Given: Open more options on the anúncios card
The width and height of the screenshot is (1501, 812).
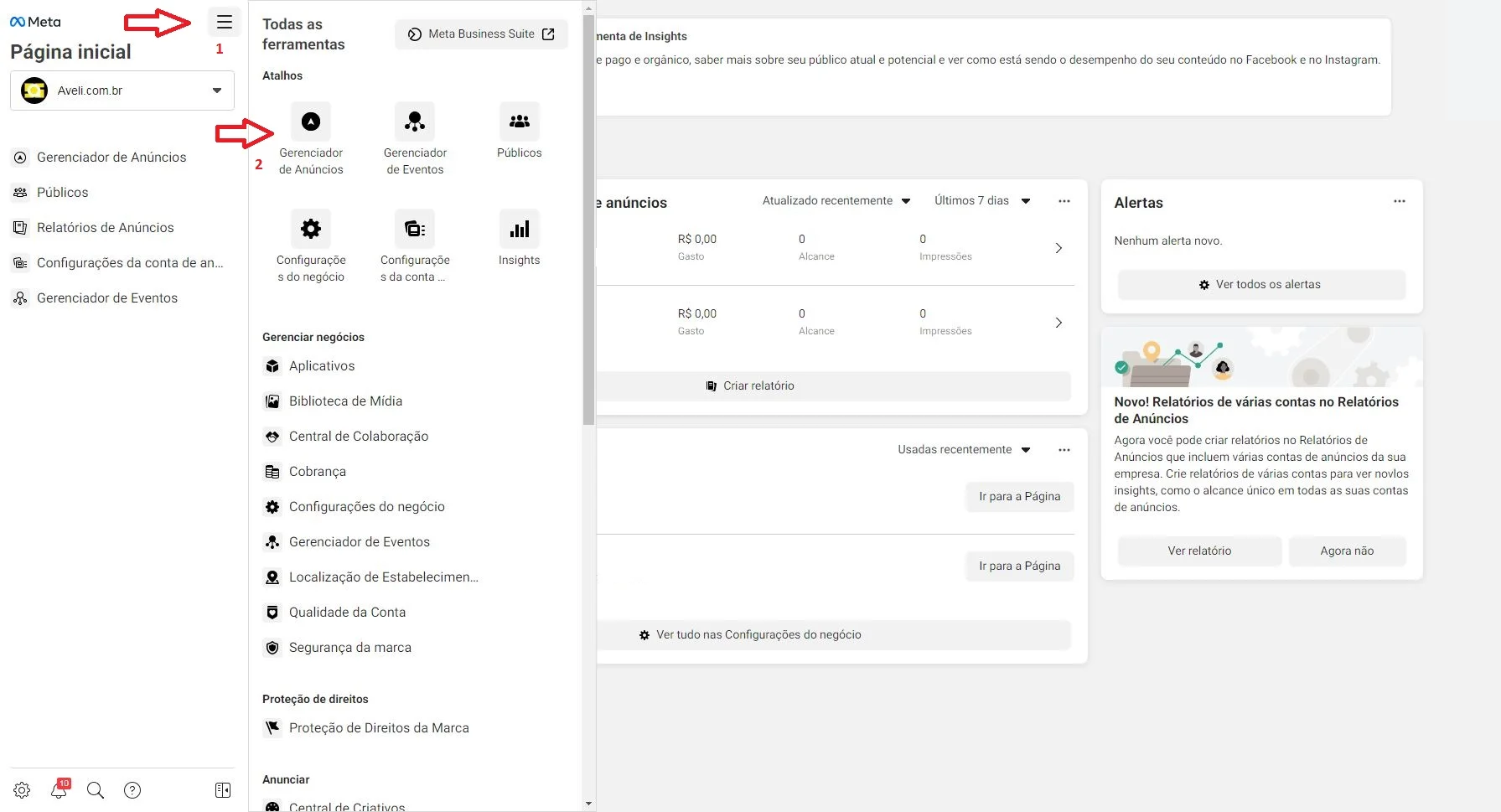Looking at the screenshot, I should pos(1064,201).
